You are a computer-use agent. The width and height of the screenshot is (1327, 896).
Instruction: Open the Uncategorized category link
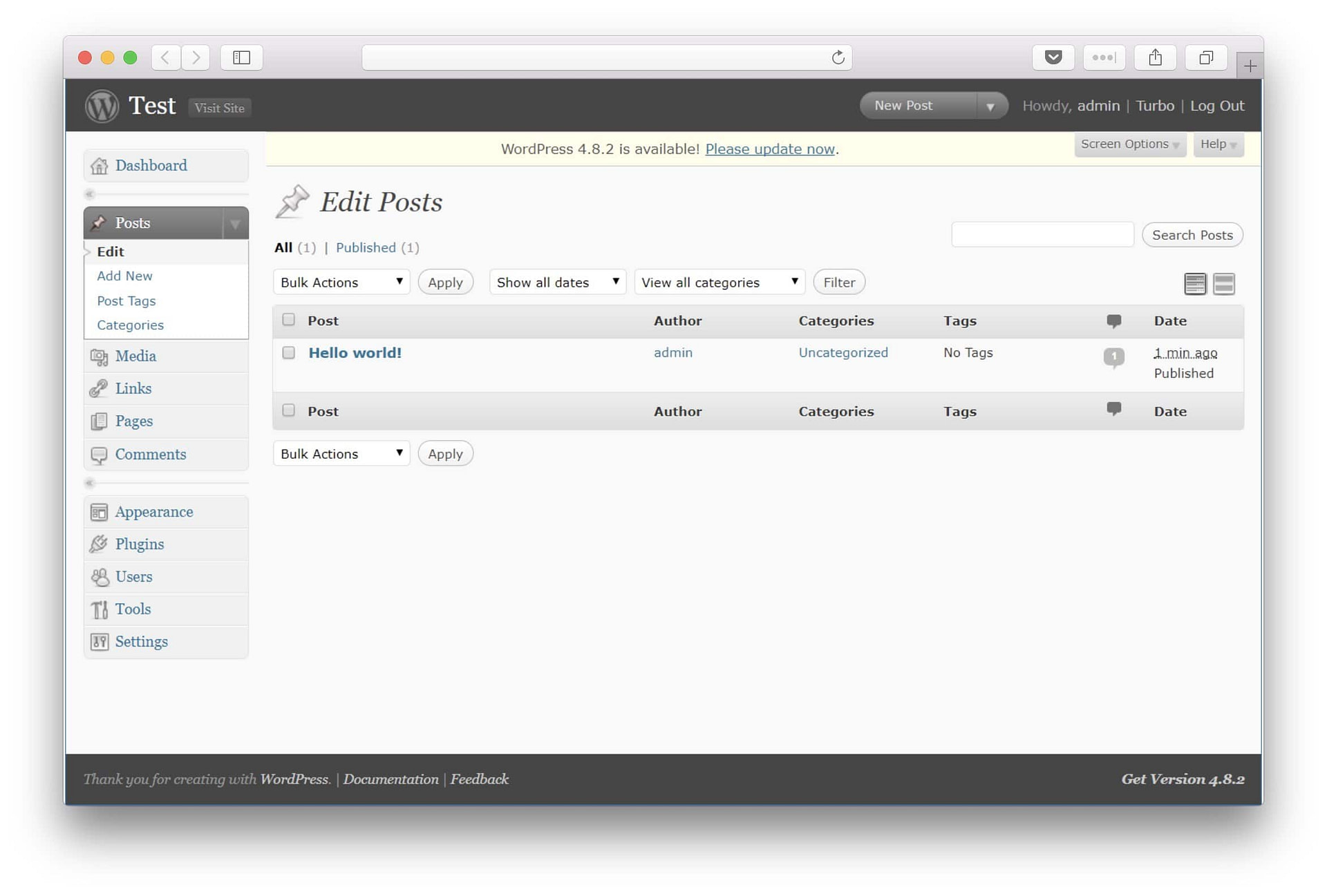click(x=843, y=352)
